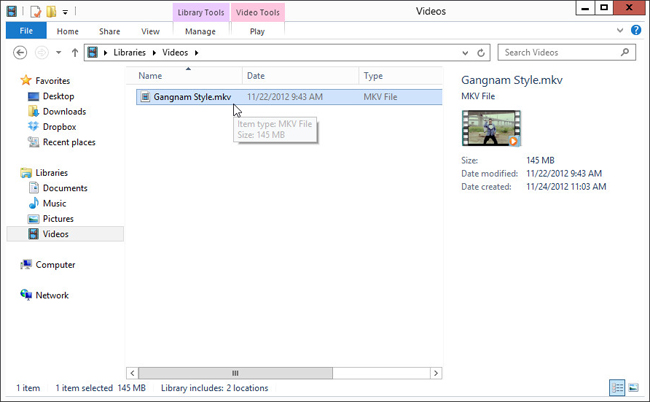Click the New folder quick access icon
Image resolution: width=650 pixels, height=402 pixels.
tap(51, 11)
